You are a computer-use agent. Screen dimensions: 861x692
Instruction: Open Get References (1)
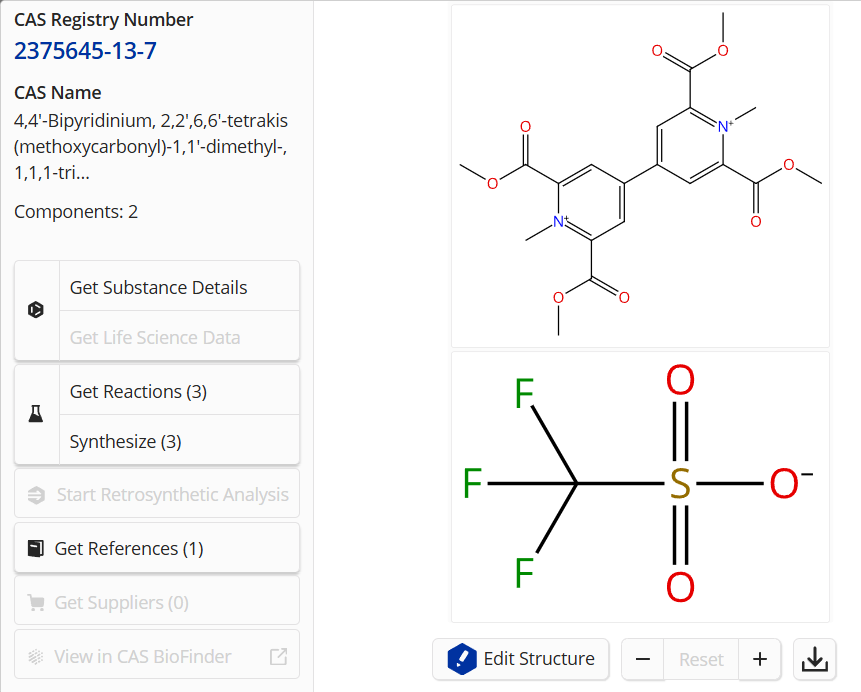129,548
